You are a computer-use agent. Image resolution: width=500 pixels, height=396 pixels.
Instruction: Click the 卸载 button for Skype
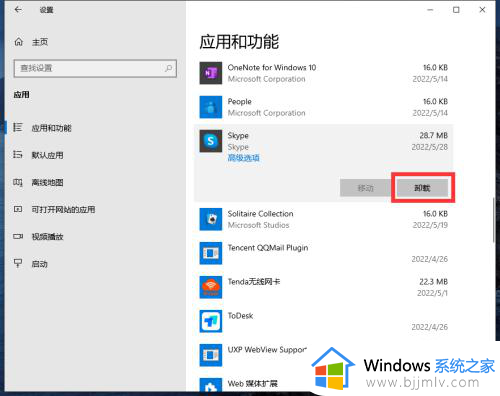coord(422,188)
